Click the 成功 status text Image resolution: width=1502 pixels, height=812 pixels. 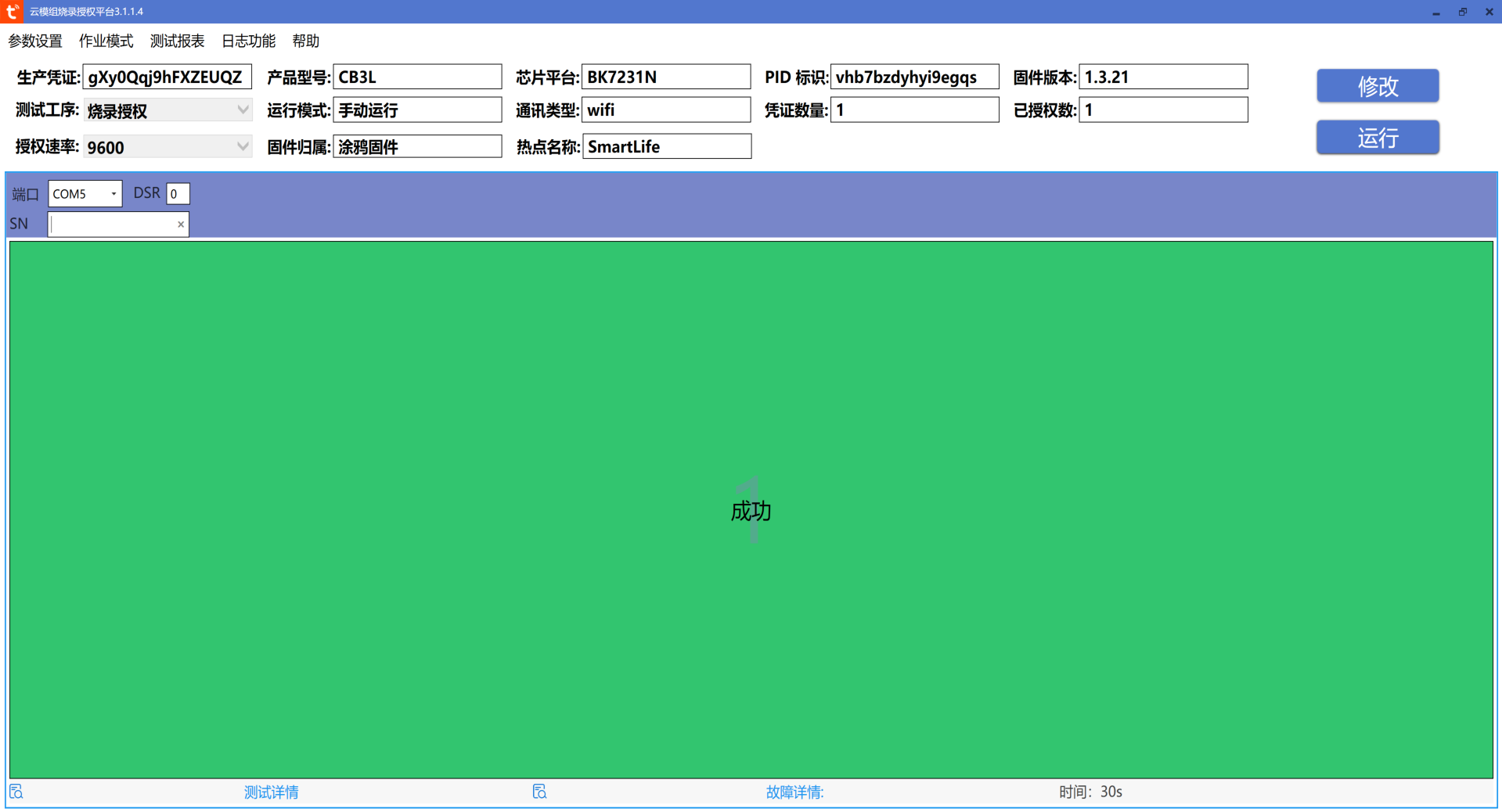point(751,511)
